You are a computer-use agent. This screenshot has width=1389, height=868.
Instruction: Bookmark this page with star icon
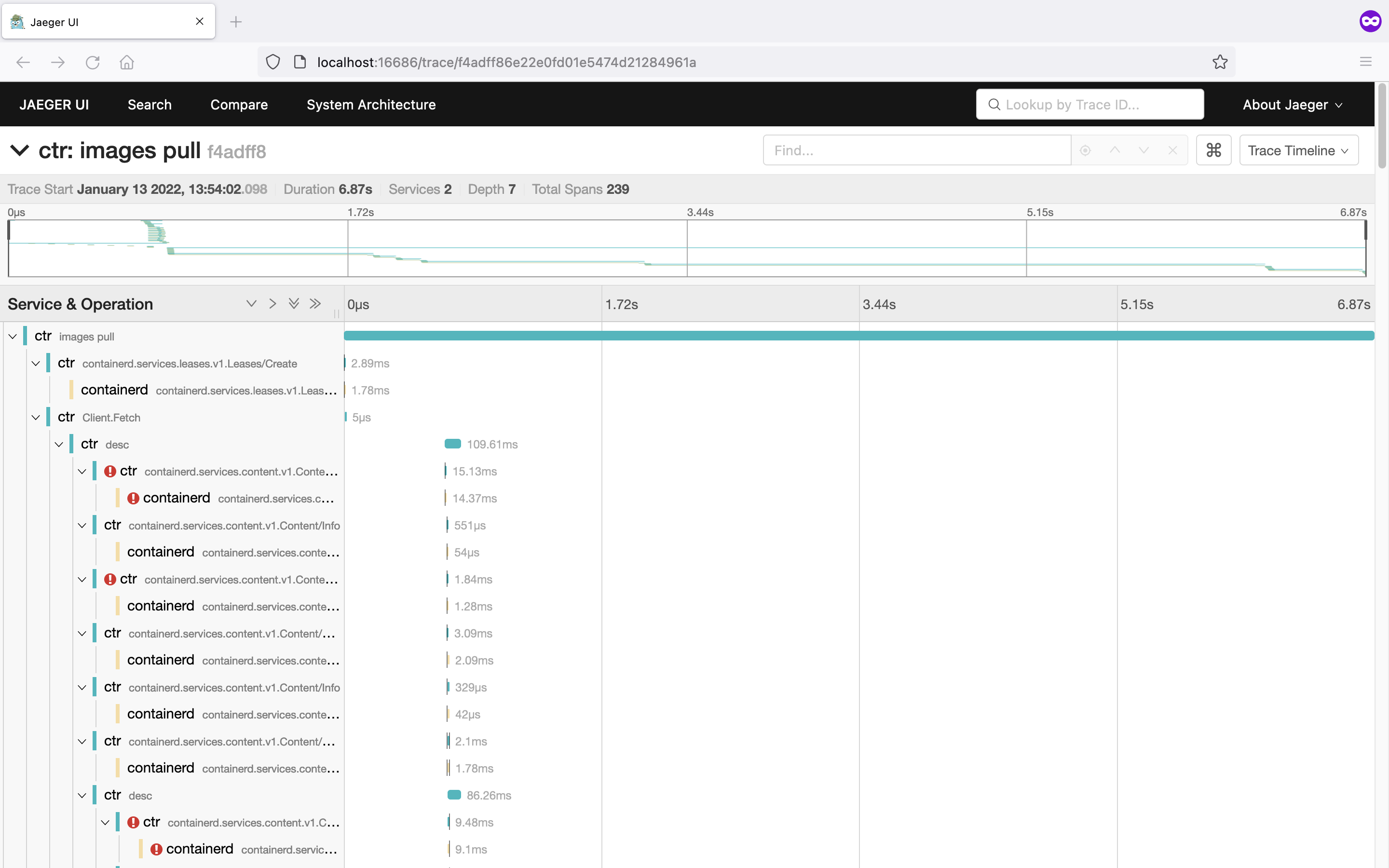coord(1220,62)
